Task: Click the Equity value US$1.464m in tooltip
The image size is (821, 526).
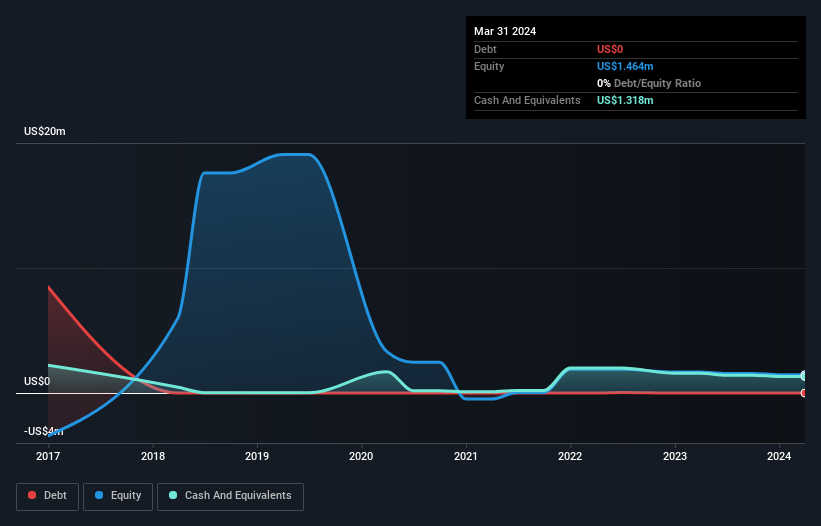Action: coord(625,66)
